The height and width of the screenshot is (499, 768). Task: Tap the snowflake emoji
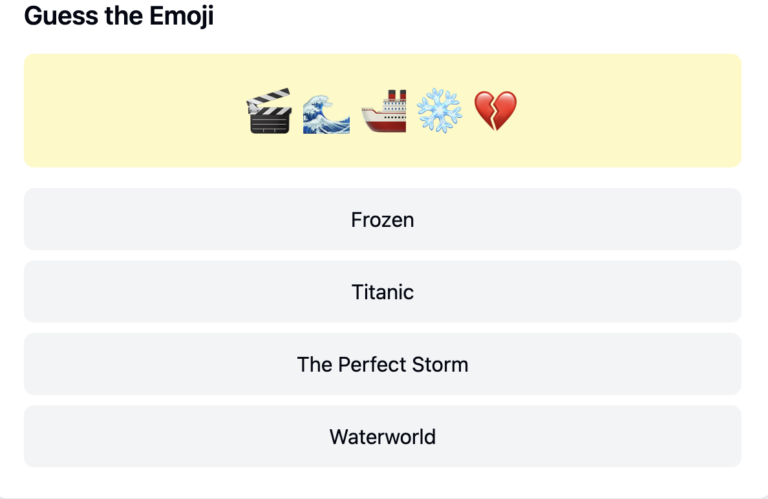(x=439, y=111)
